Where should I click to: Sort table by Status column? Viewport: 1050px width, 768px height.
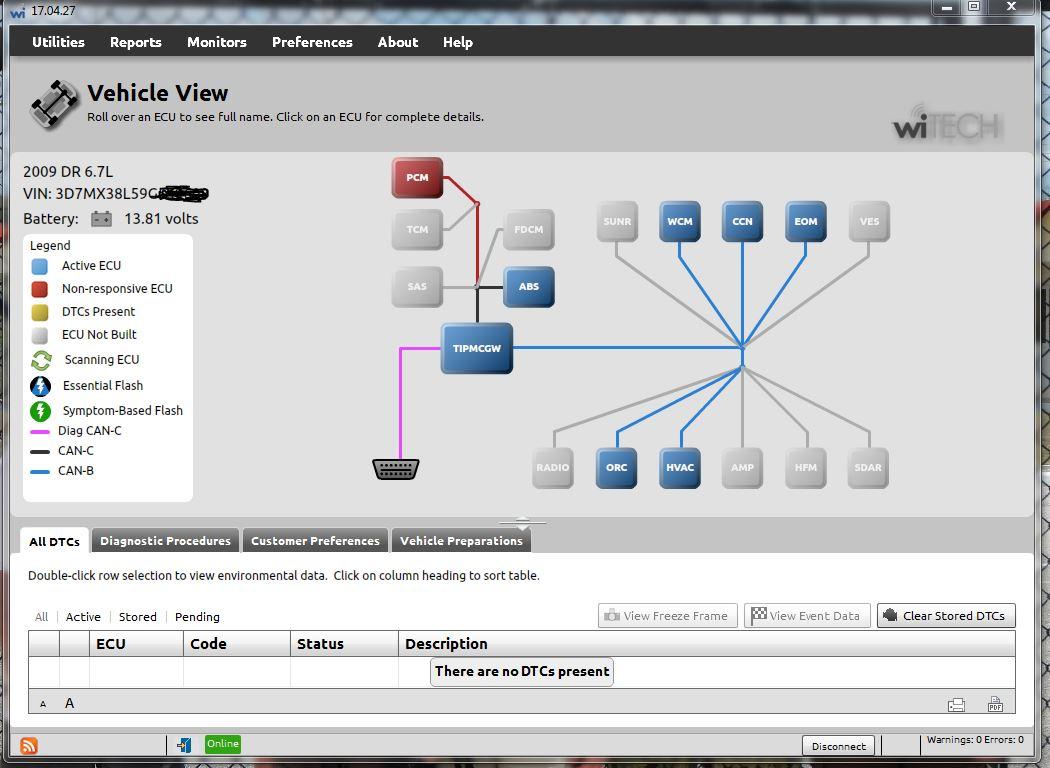click(344, 643)
